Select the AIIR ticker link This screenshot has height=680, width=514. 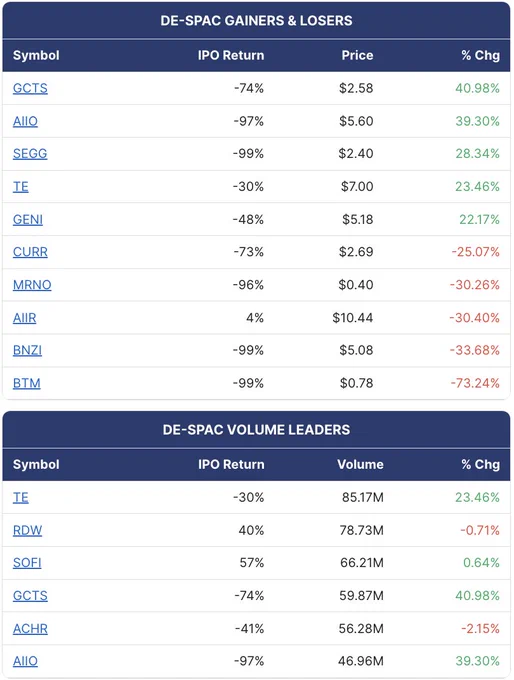[x=25, y=318]
